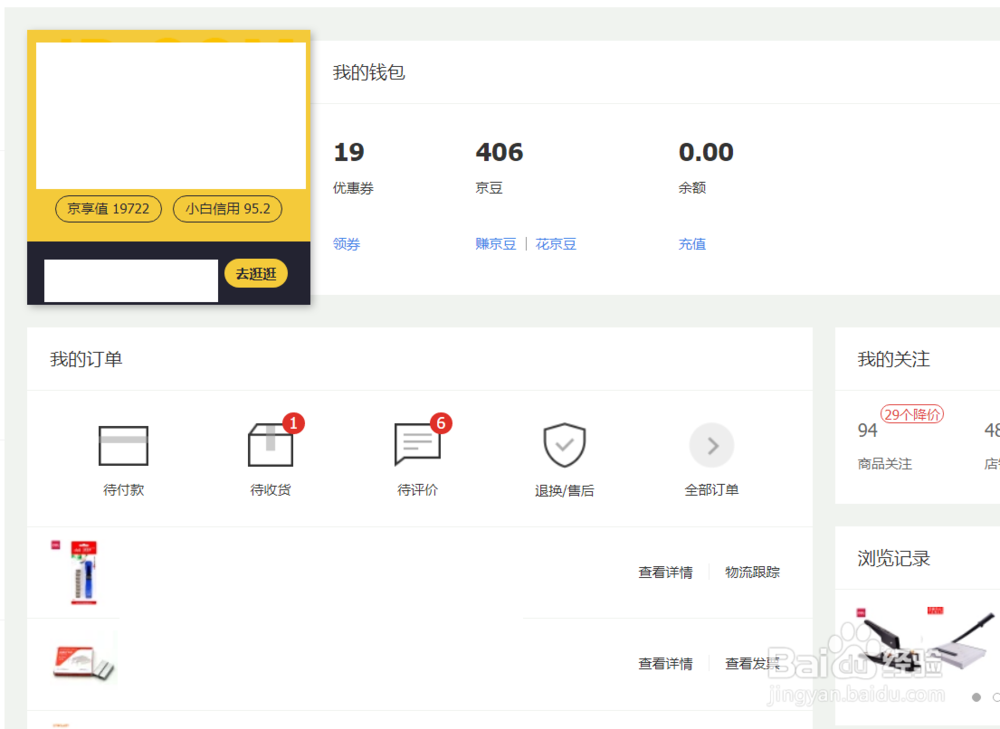Click the 去逛逛 button
This screenshot has width=1000, height=729.
point(255,273)
